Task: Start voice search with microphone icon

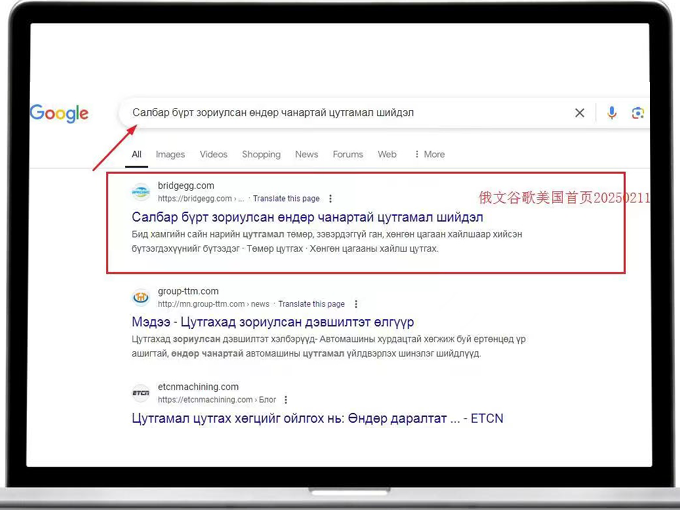Action: pyautogui.click(x=611, y=113)
